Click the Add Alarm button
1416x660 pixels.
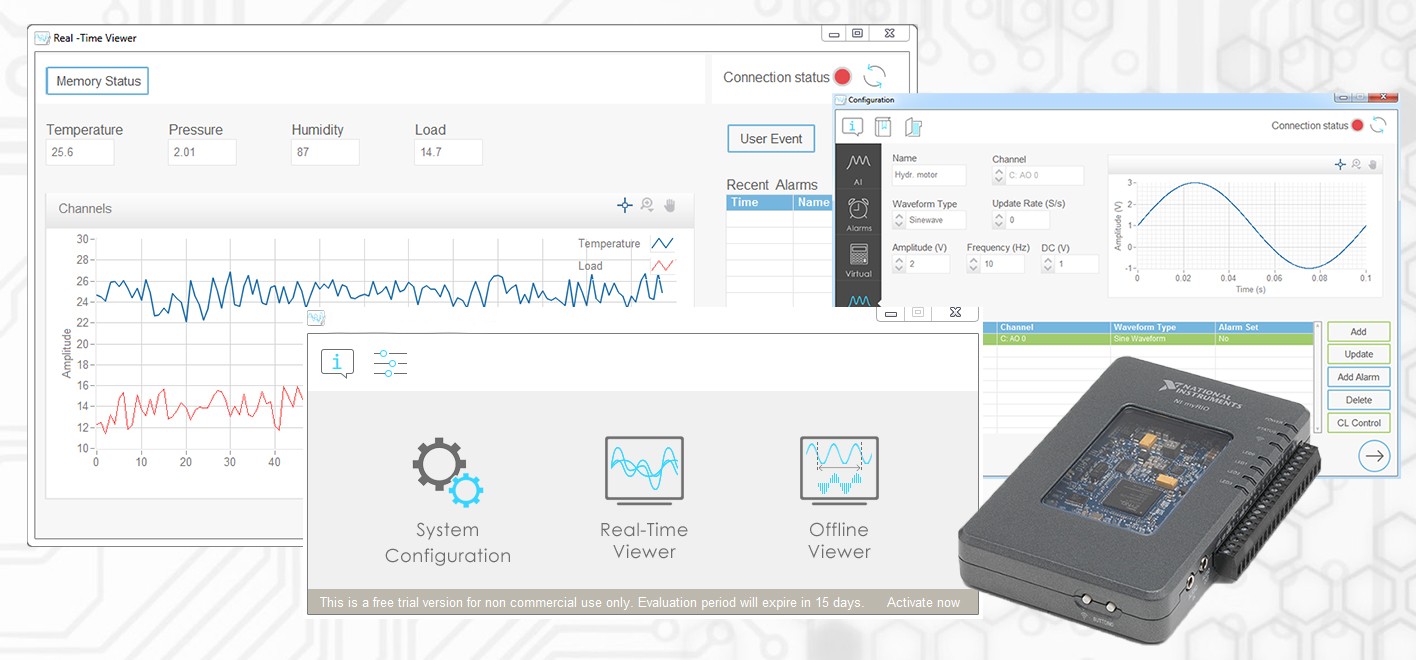click(x=1358, y=377)
